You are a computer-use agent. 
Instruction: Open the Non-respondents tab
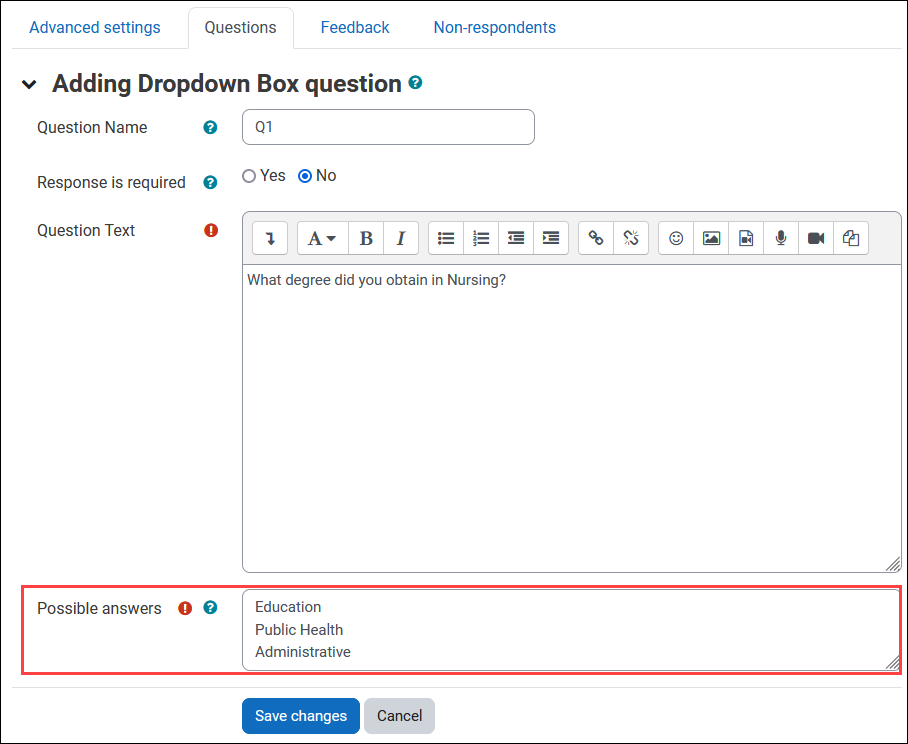click(x=494, y=27)
